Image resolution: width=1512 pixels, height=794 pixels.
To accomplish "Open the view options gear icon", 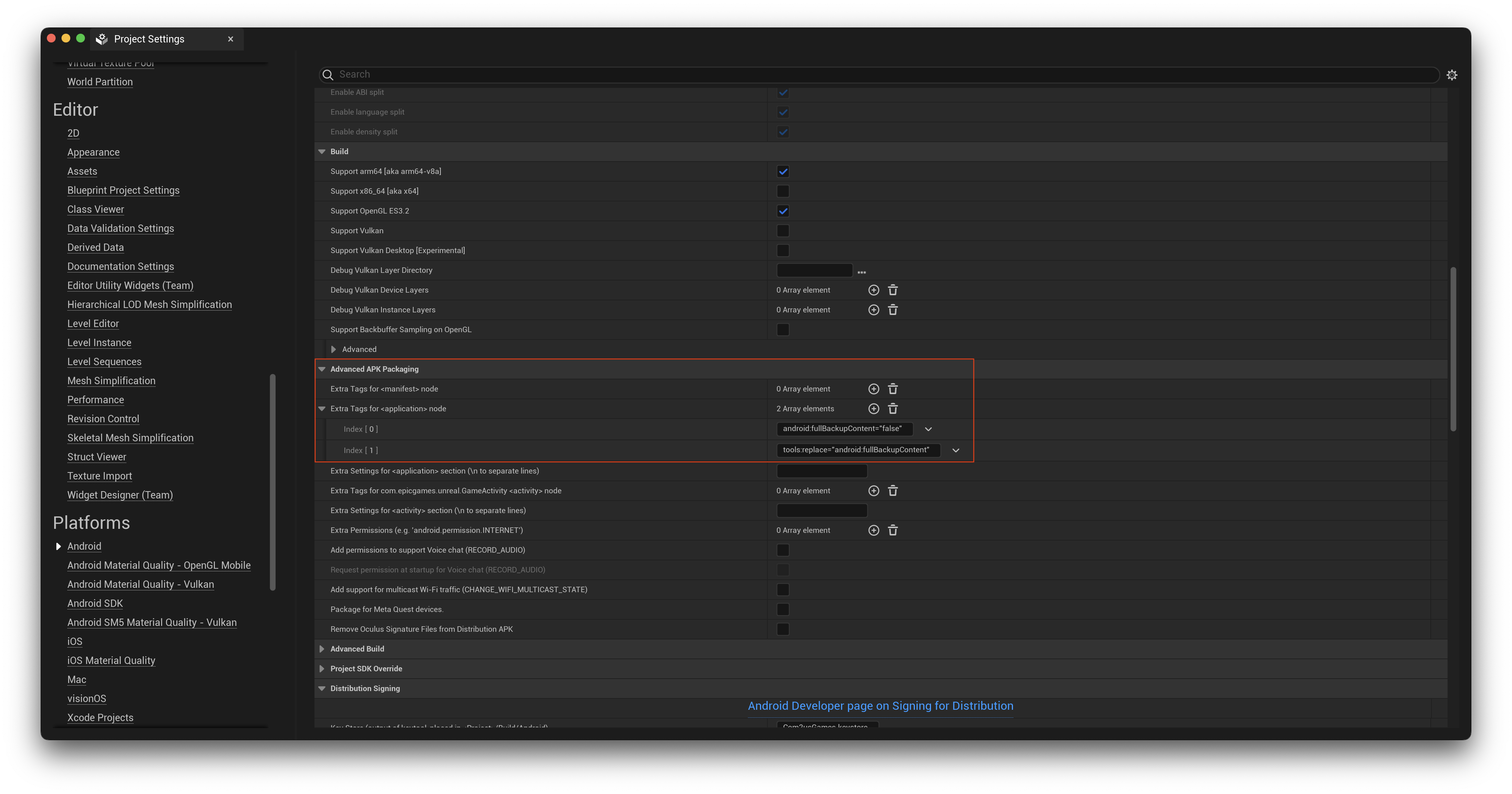I will (1452, 75).
